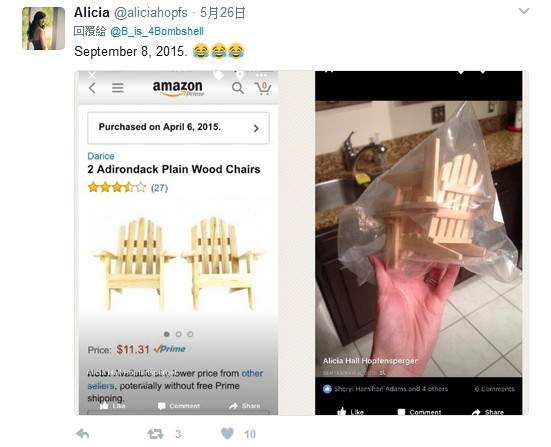551x447 pixels.
Task: Open the 27 reviews star rating
Action: point(128,187)
